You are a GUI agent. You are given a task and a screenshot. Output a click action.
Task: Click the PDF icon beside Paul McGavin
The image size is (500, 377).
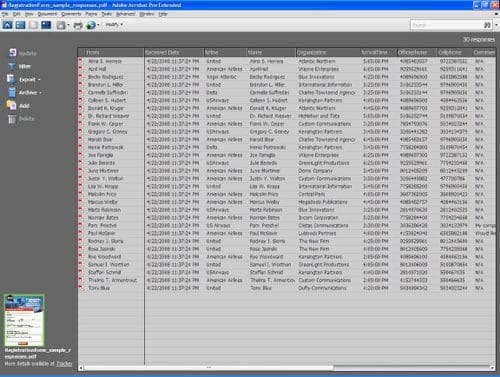[x=81, y=233]
